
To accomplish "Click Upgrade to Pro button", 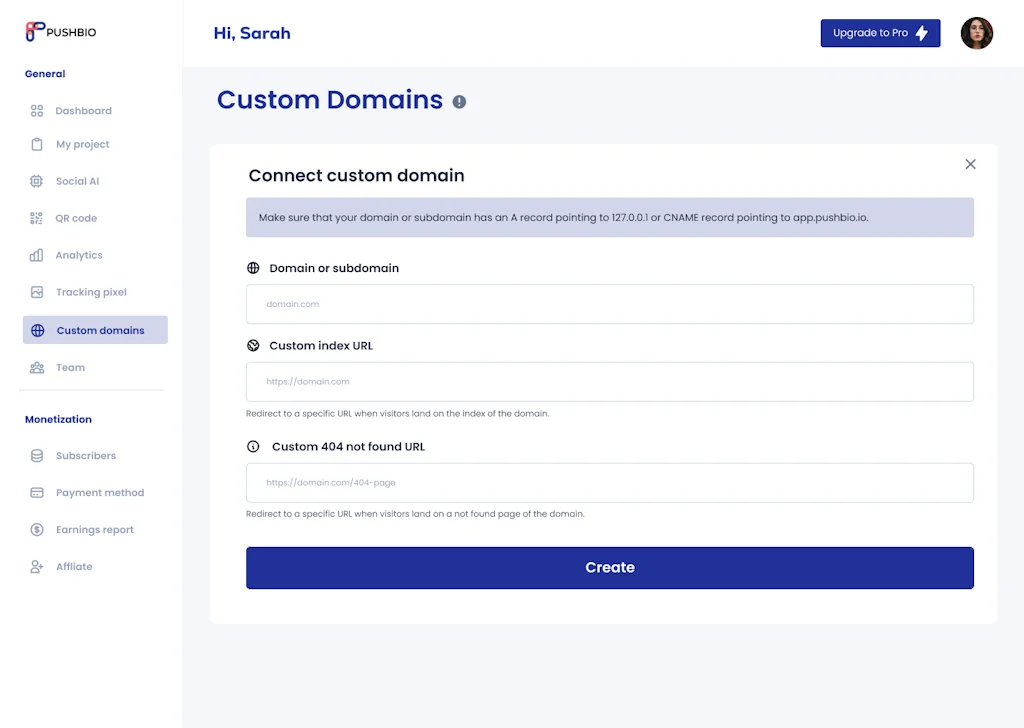I will pos(880,33).
